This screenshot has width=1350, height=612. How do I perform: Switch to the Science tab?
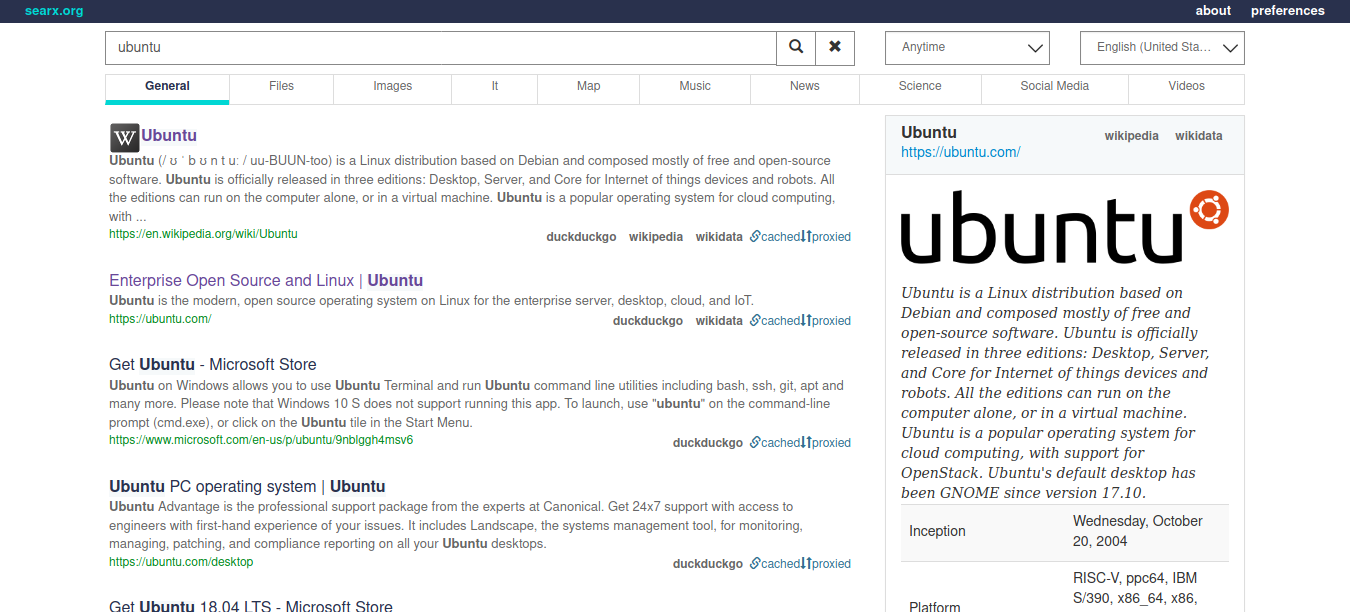click(920, 87)
